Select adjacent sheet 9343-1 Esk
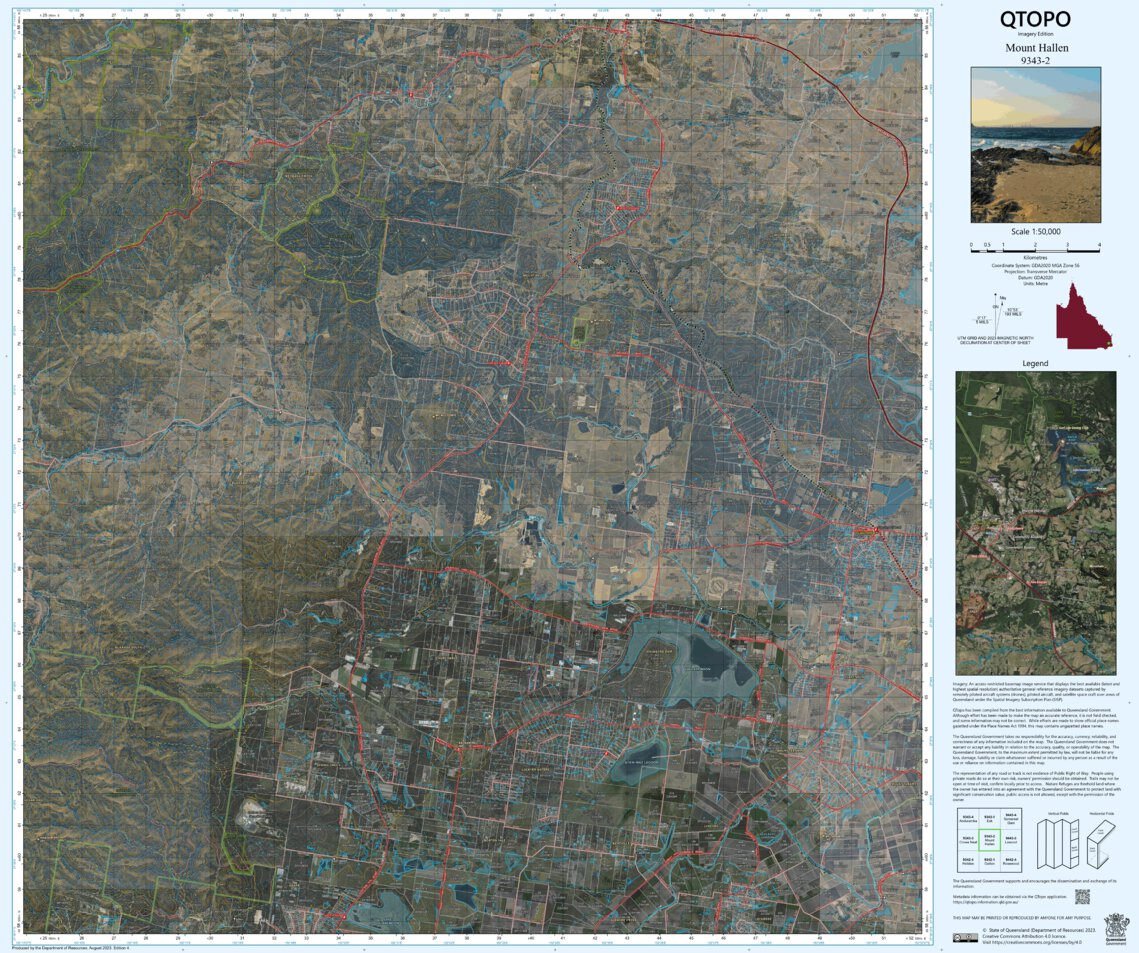Viewport: 1139px width, 953px height. tap(987, 817)
